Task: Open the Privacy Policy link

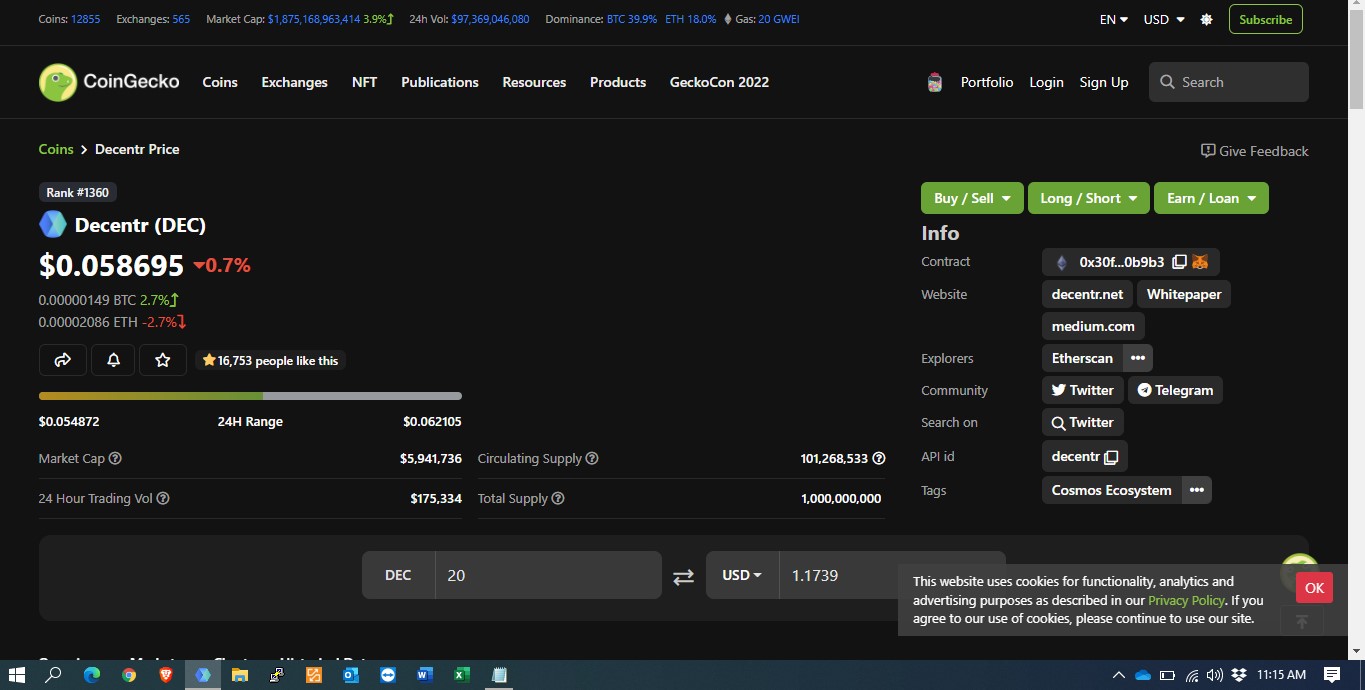Action: 1186,600
